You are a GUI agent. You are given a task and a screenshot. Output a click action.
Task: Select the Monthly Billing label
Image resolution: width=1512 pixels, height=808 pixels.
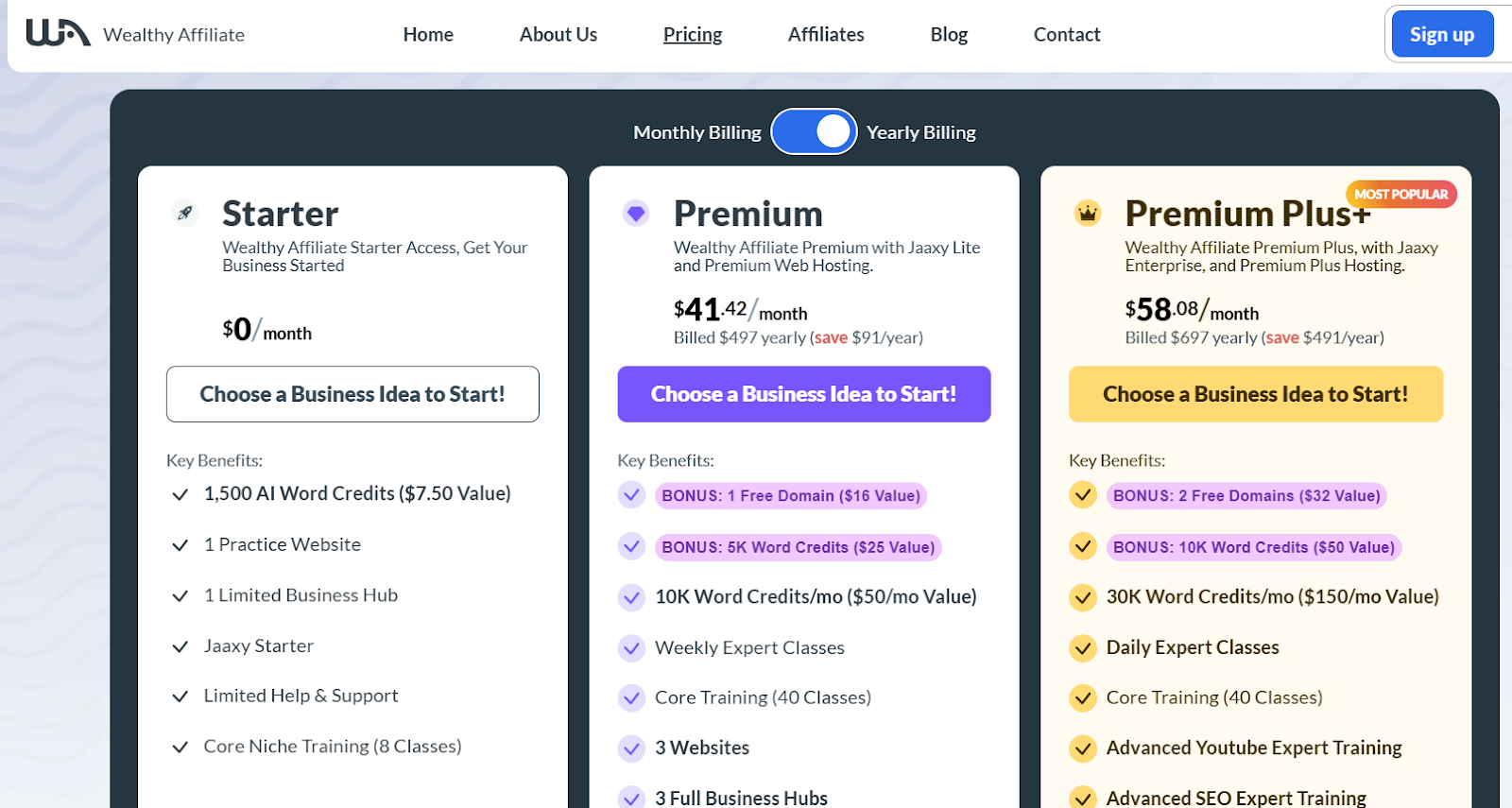(696, 132)
